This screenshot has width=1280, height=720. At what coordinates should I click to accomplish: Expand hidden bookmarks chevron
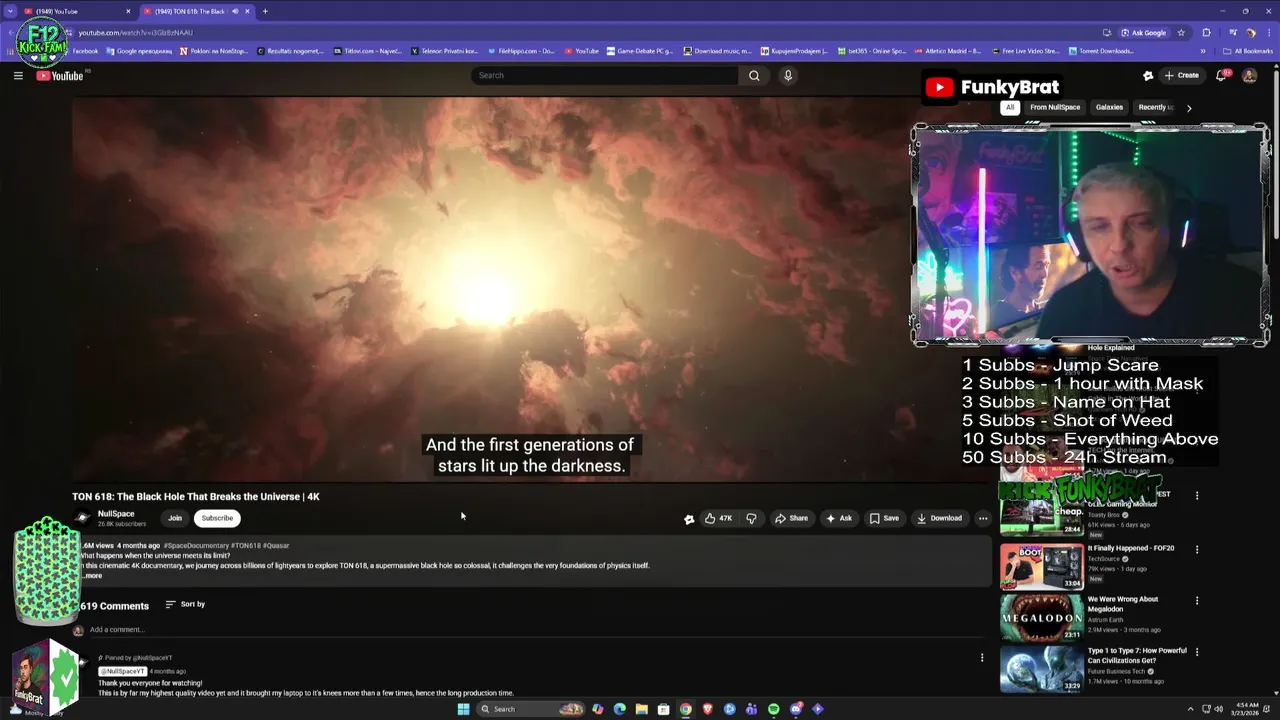pos(1203,51)
